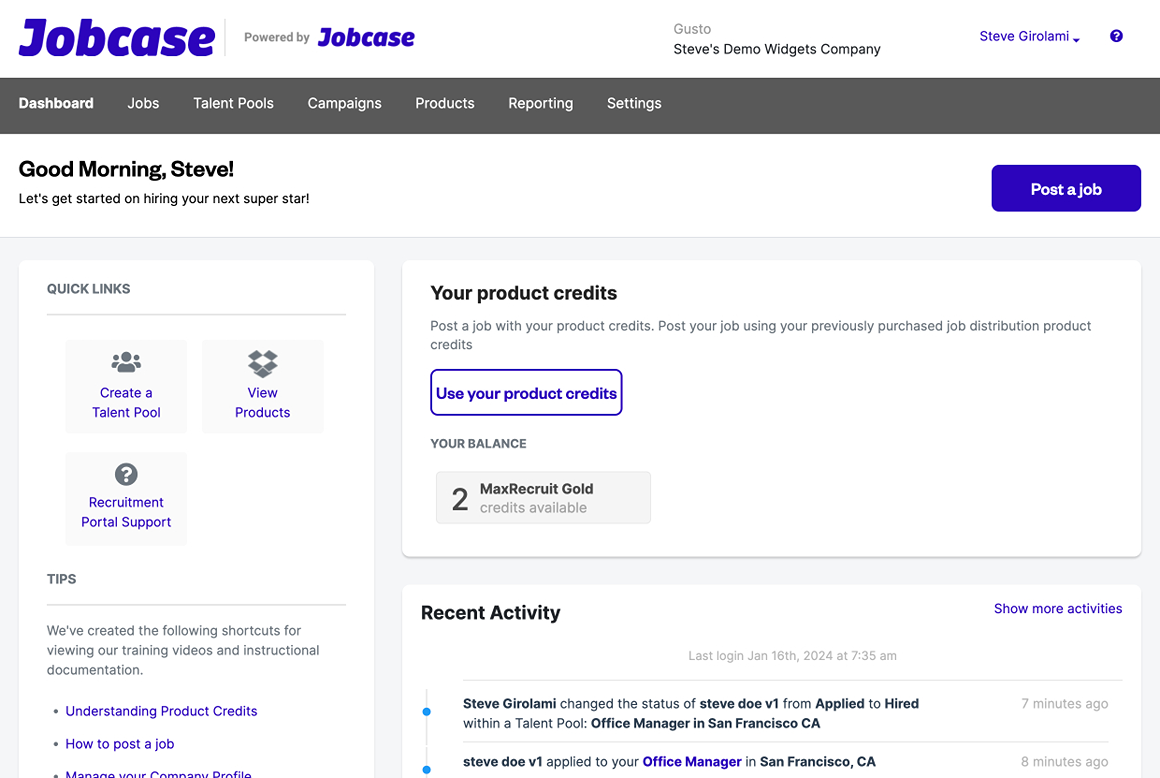Click the Post a job button
Viewport: 1160px width, 778px height.
pos(1065,189)
